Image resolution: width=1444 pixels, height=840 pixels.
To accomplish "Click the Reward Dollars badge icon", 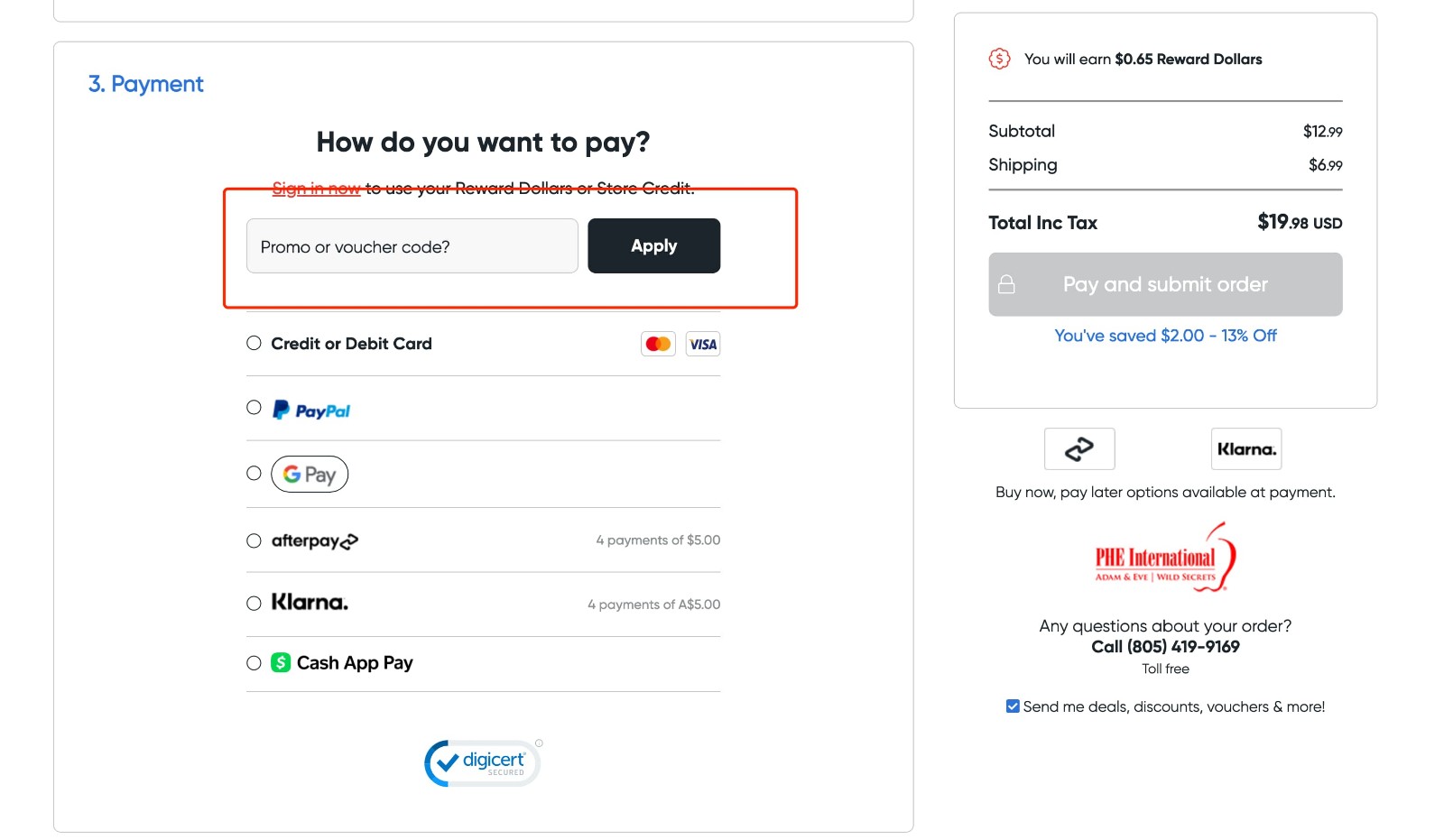I will (x=999, y=58).
